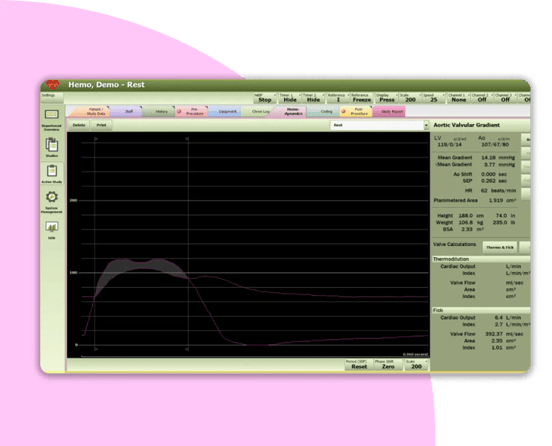The height and width of the screenshot is (446, 552).
Task: Click the left cursor marker at graph bottom
Action: (96, 349)
